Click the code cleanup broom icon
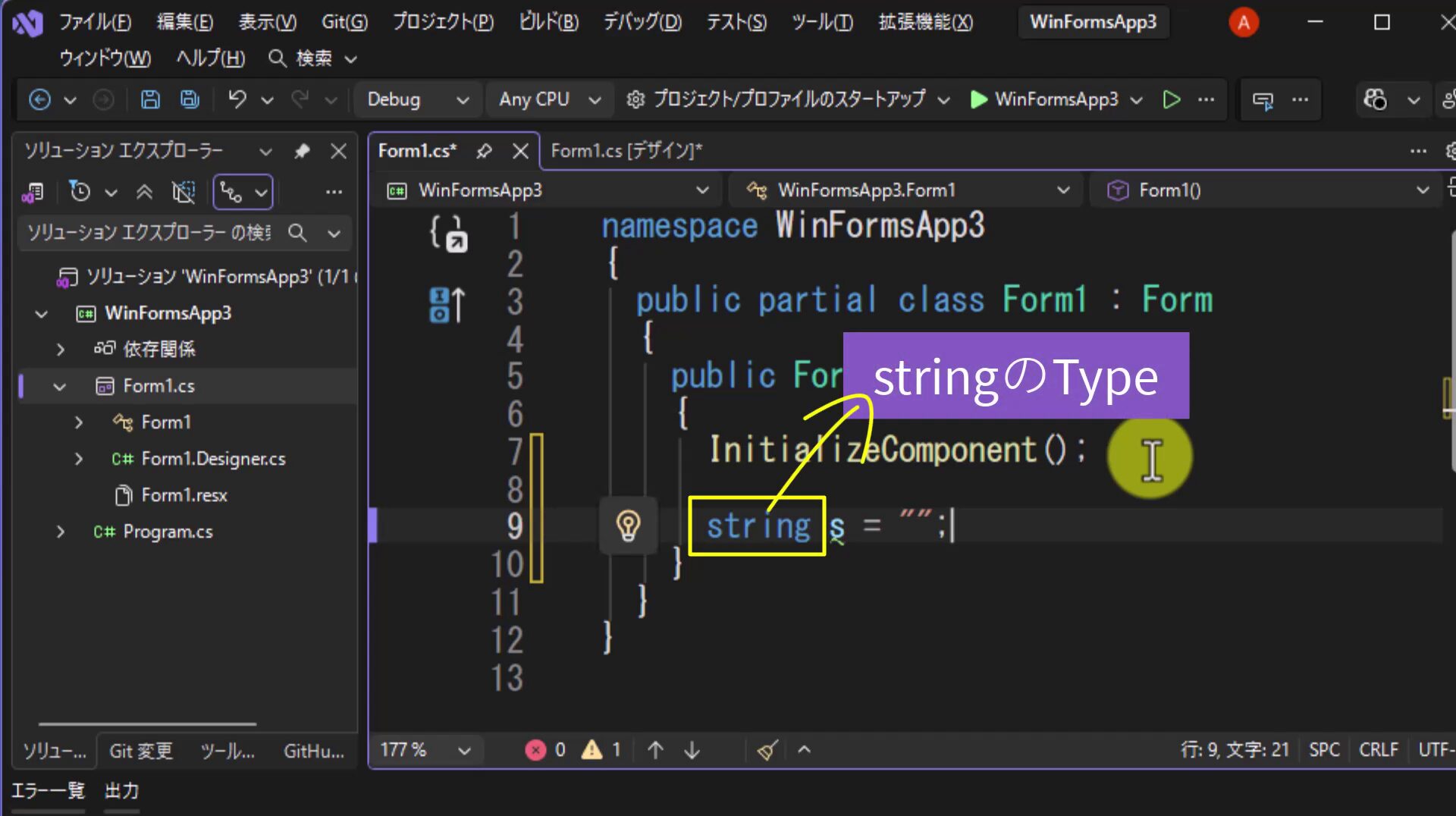Image resolution: width=1456 pixels, height=816 pixels. pyautogui.click(x=767, y=750)
